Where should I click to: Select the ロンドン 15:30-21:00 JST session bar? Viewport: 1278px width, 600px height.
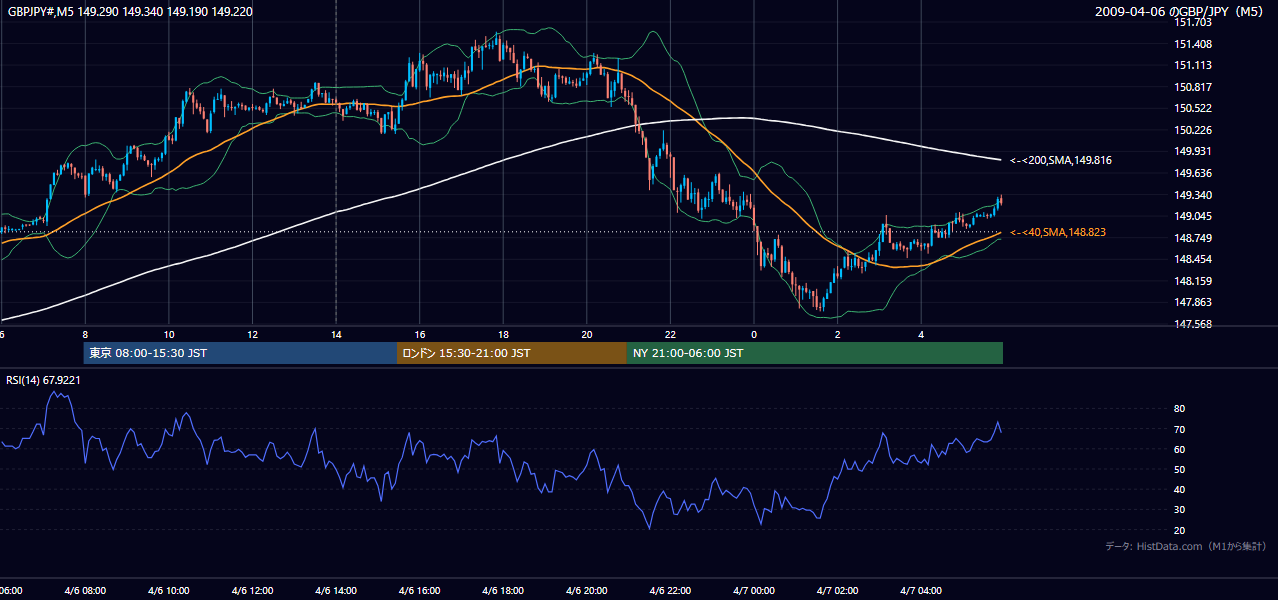pos(512,353)
